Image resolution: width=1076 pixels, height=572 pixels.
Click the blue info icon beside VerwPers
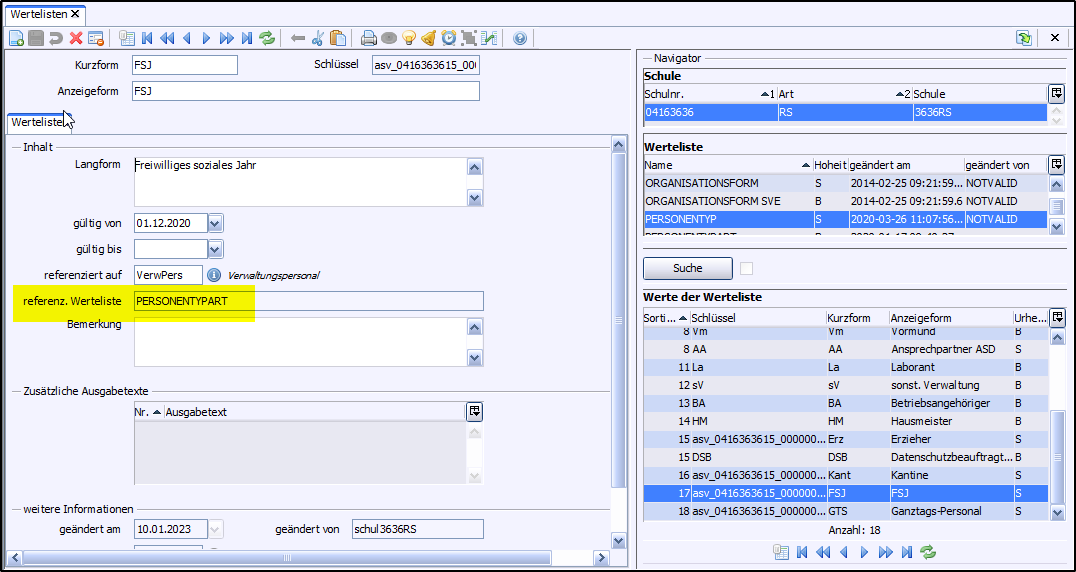coord(214,274)
